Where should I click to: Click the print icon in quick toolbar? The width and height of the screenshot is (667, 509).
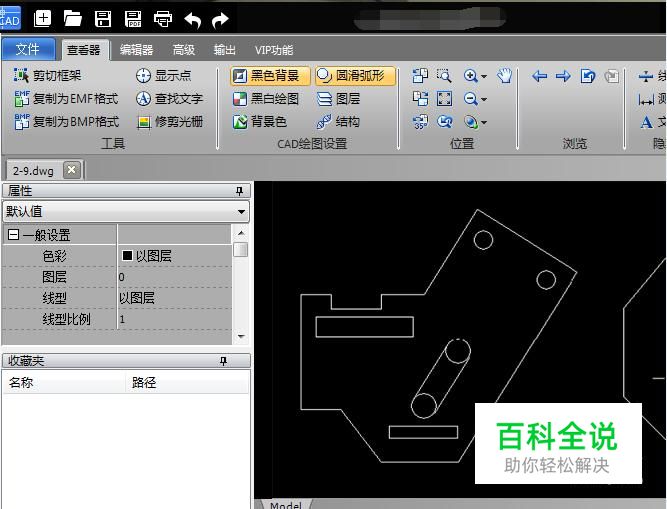pyautogui.click(x=163, y=18)
